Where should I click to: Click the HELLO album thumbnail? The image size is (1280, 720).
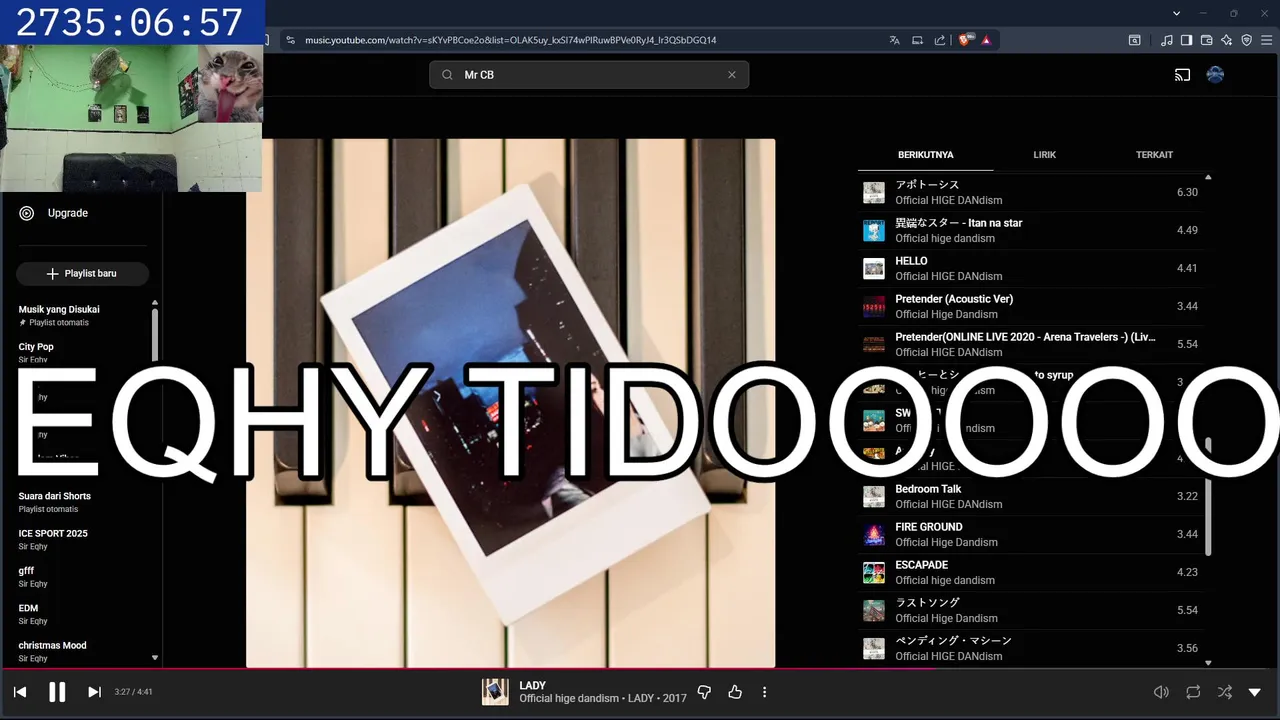pos(874,268)
